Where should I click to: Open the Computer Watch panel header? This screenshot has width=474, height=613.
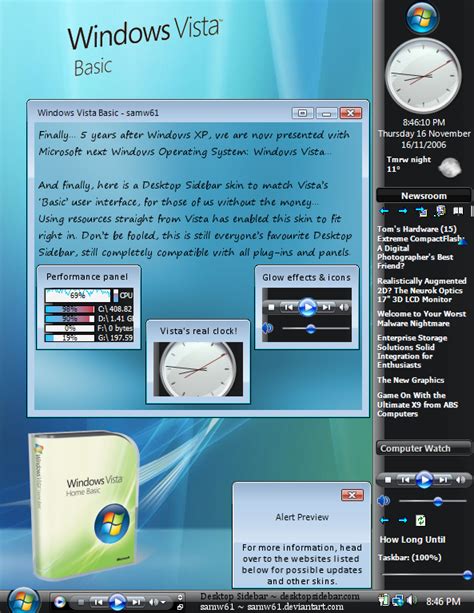[424, 448]
